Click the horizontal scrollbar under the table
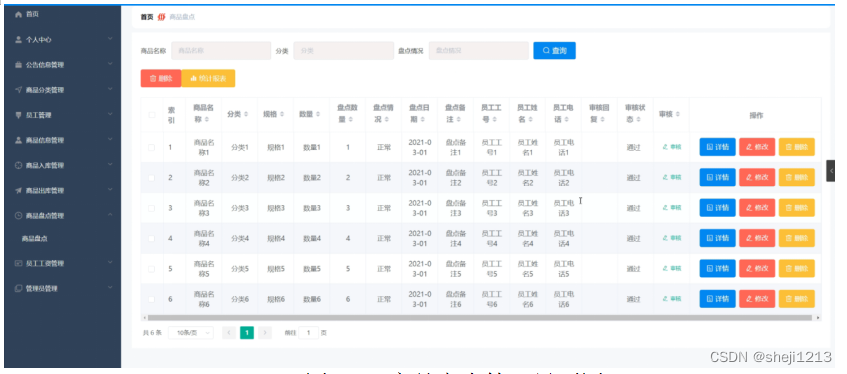Viewport: 847px width, 374px height. [x=480, y=318]
